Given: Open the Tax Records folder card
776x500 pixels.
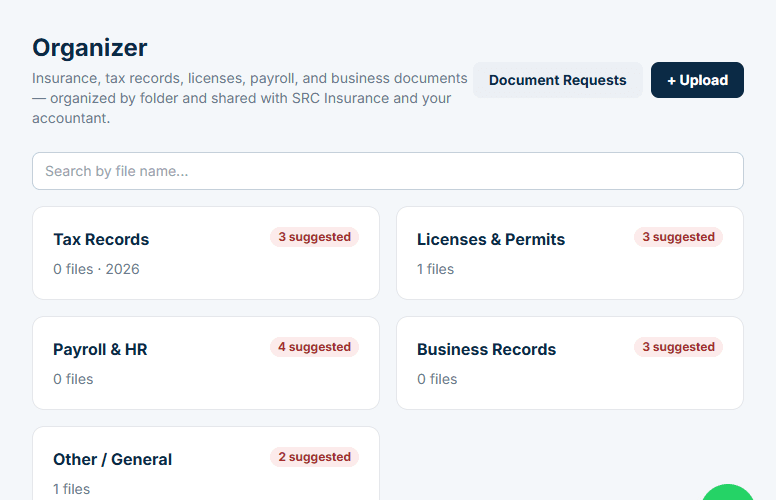Looking at the screenshot, I should click(x=206, y=253).
